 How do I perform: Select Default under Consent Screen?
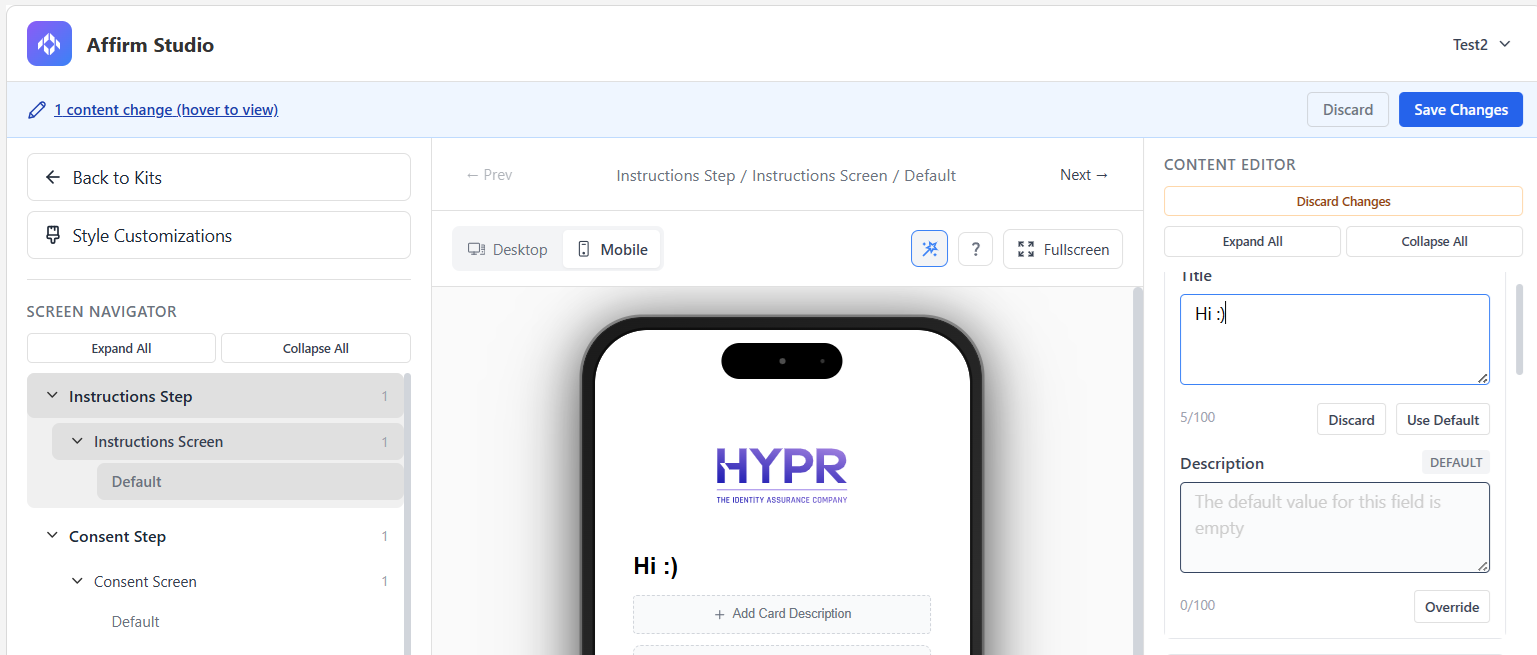click(x=136, y=621)
